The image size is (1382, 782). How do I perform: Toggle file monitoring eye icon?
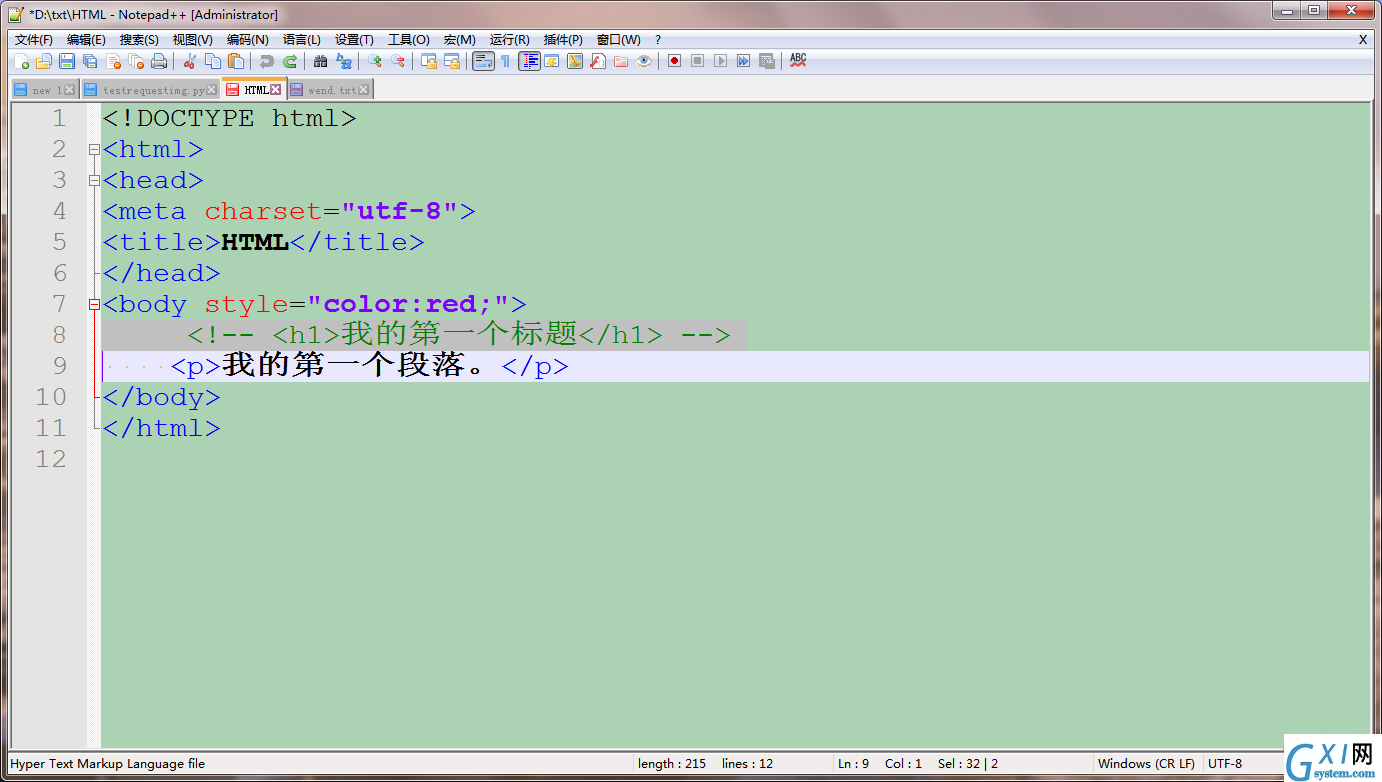pyautogui.click(x=644, y=61)
